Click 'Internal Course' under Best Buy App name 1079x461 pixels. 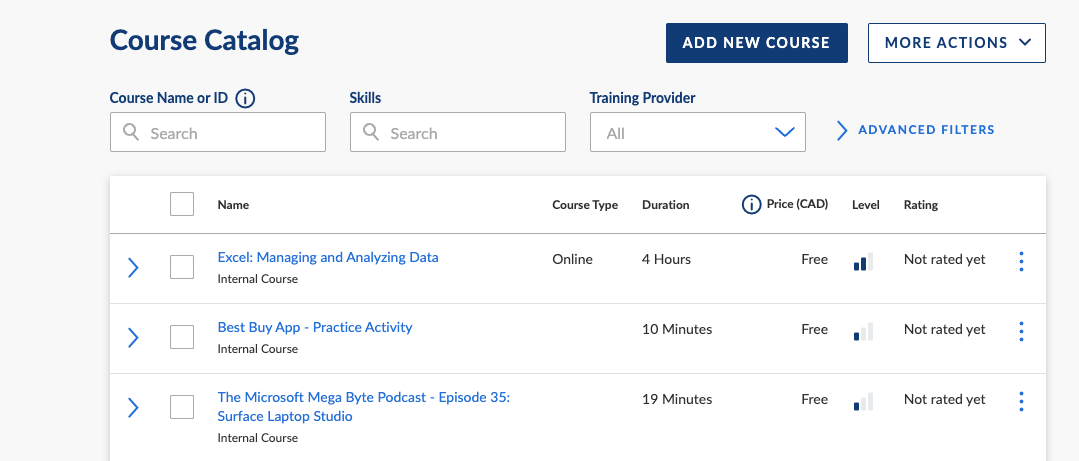click(257, 349)
